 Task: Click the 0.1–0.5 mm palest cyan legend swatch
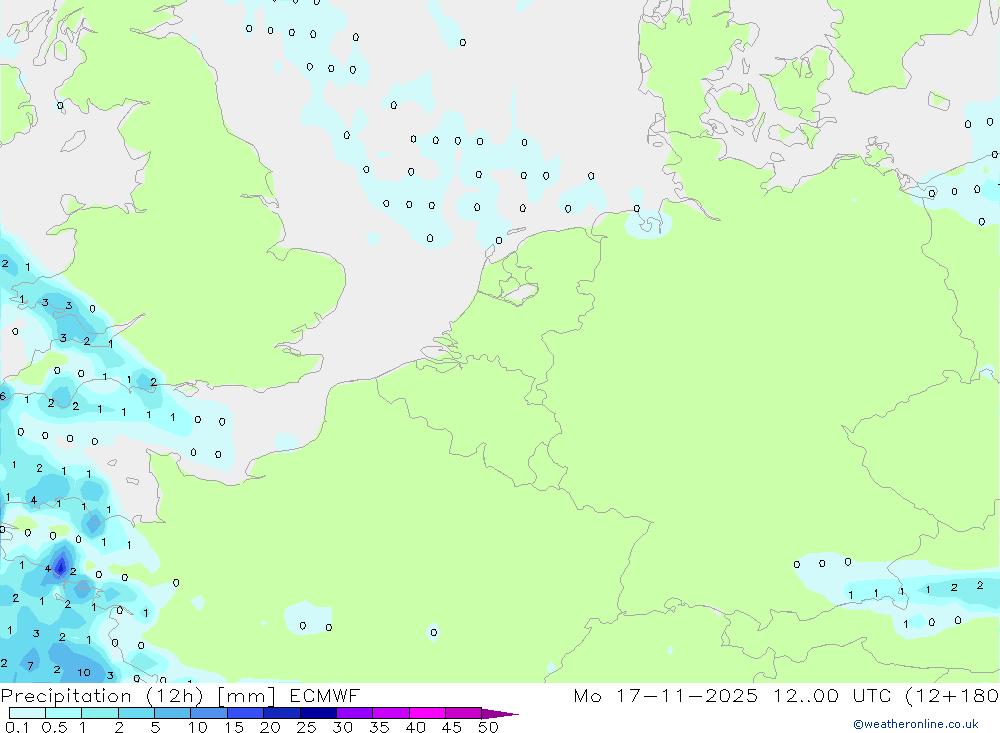[x=27, y=713]
